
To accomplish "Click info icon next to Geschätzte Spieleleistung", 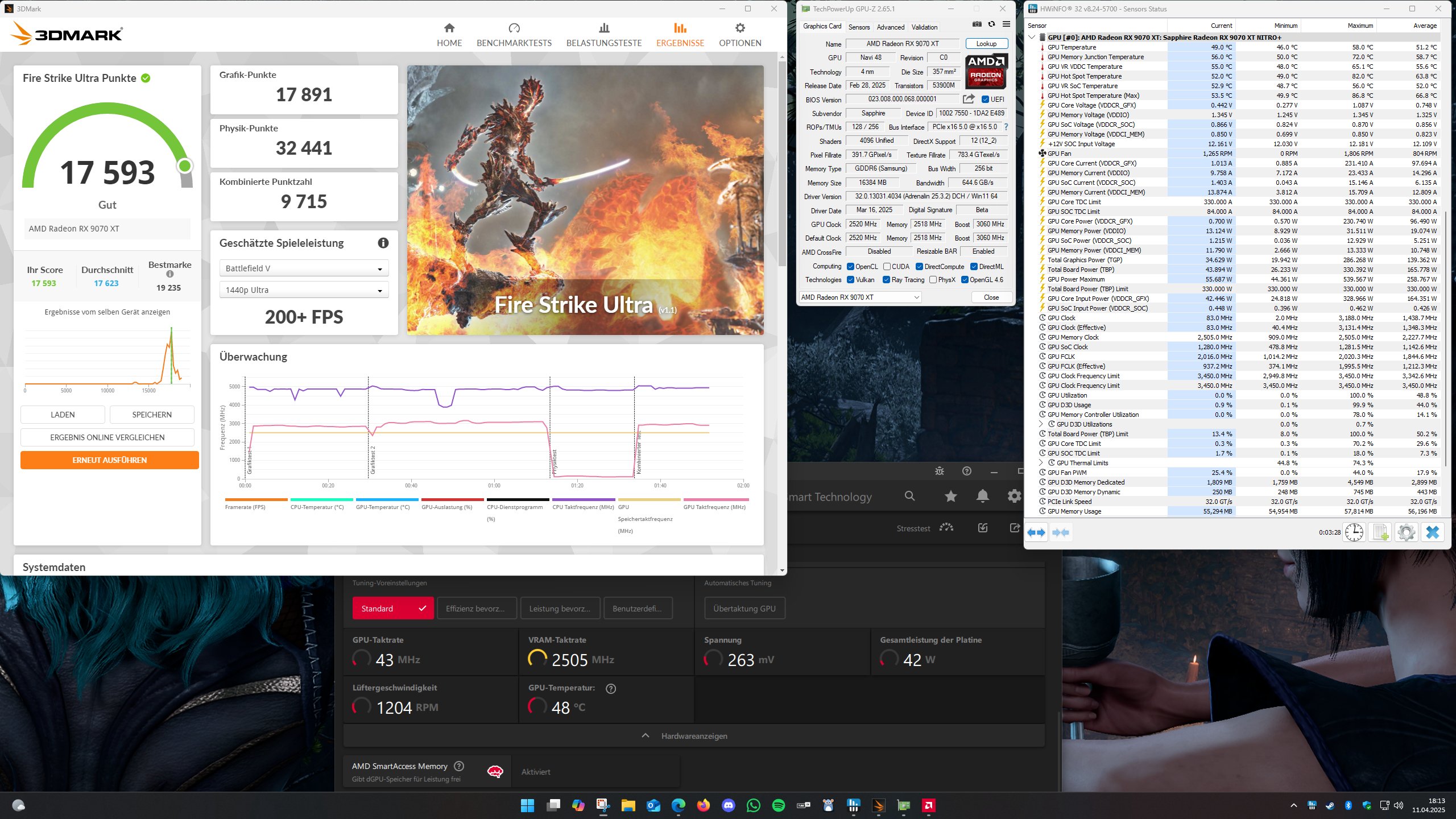I will tap(383, 243).
